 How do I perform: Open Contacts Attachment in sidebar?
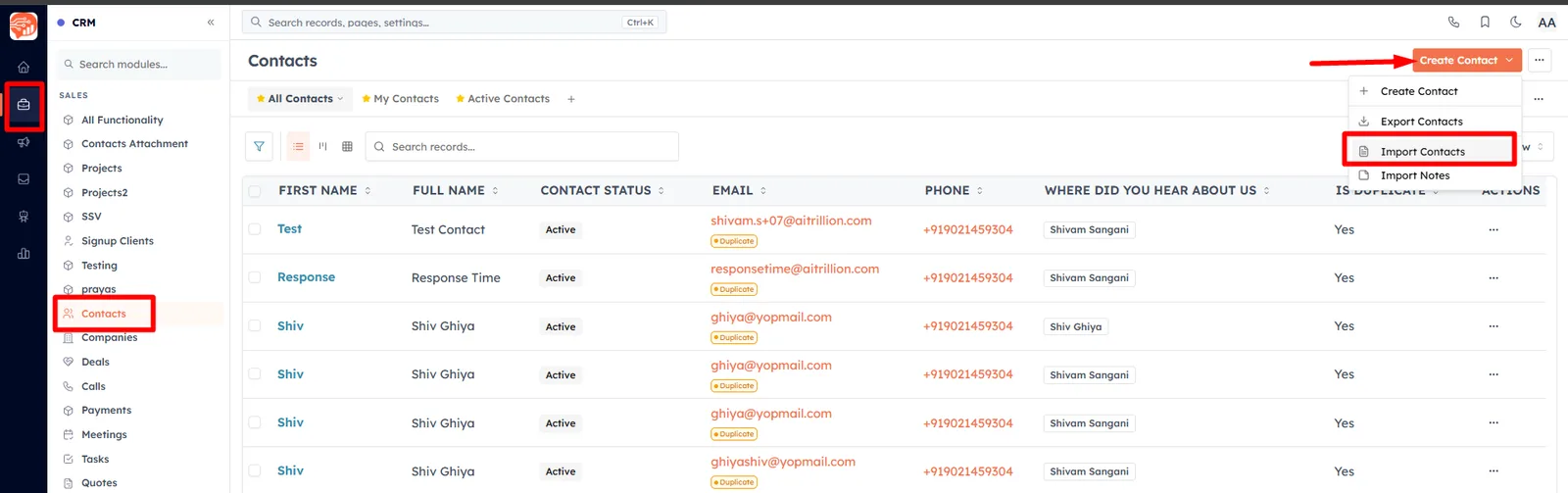coord(134,144)
